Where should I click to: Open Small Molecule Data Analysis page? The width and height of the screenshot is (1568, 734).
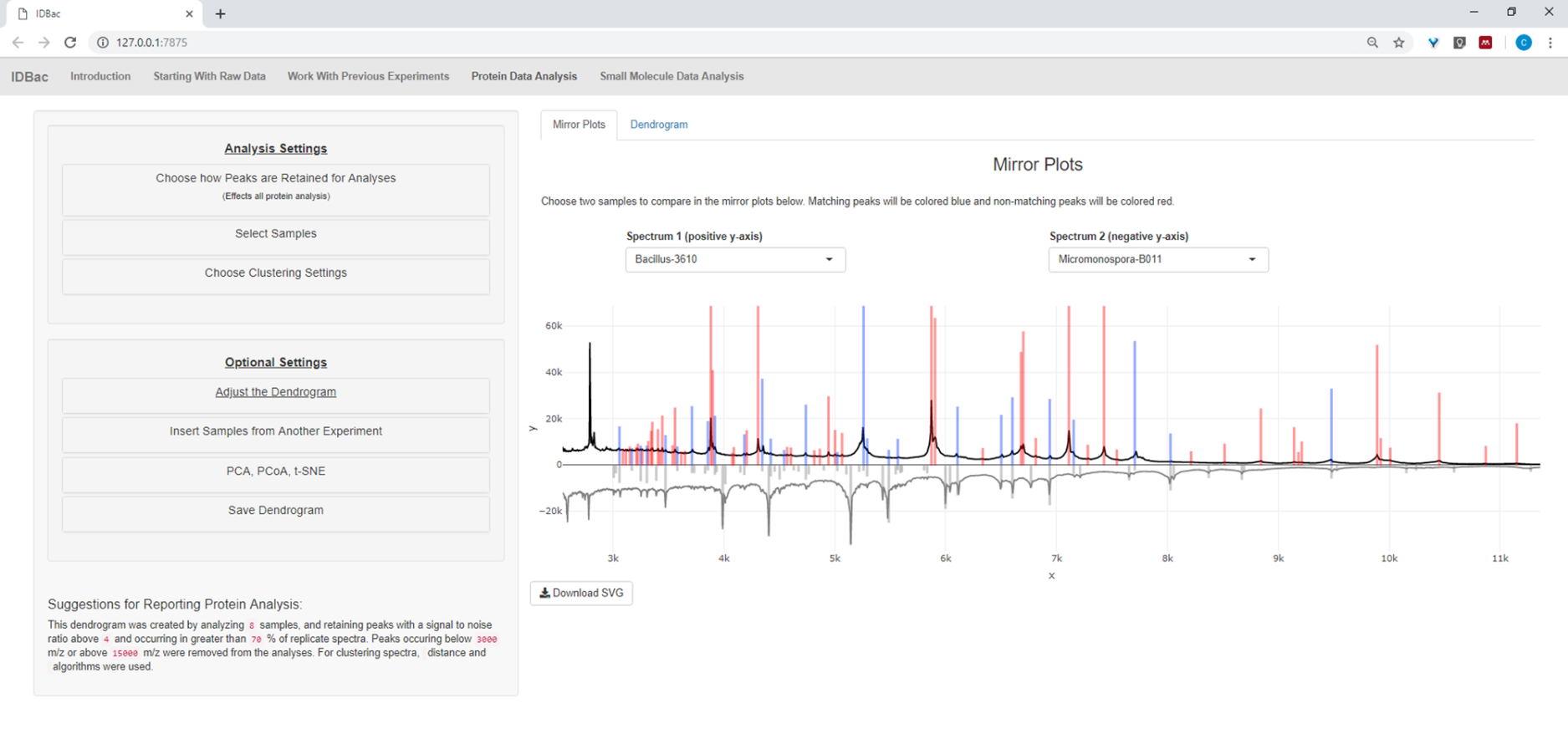coord(671,76)
